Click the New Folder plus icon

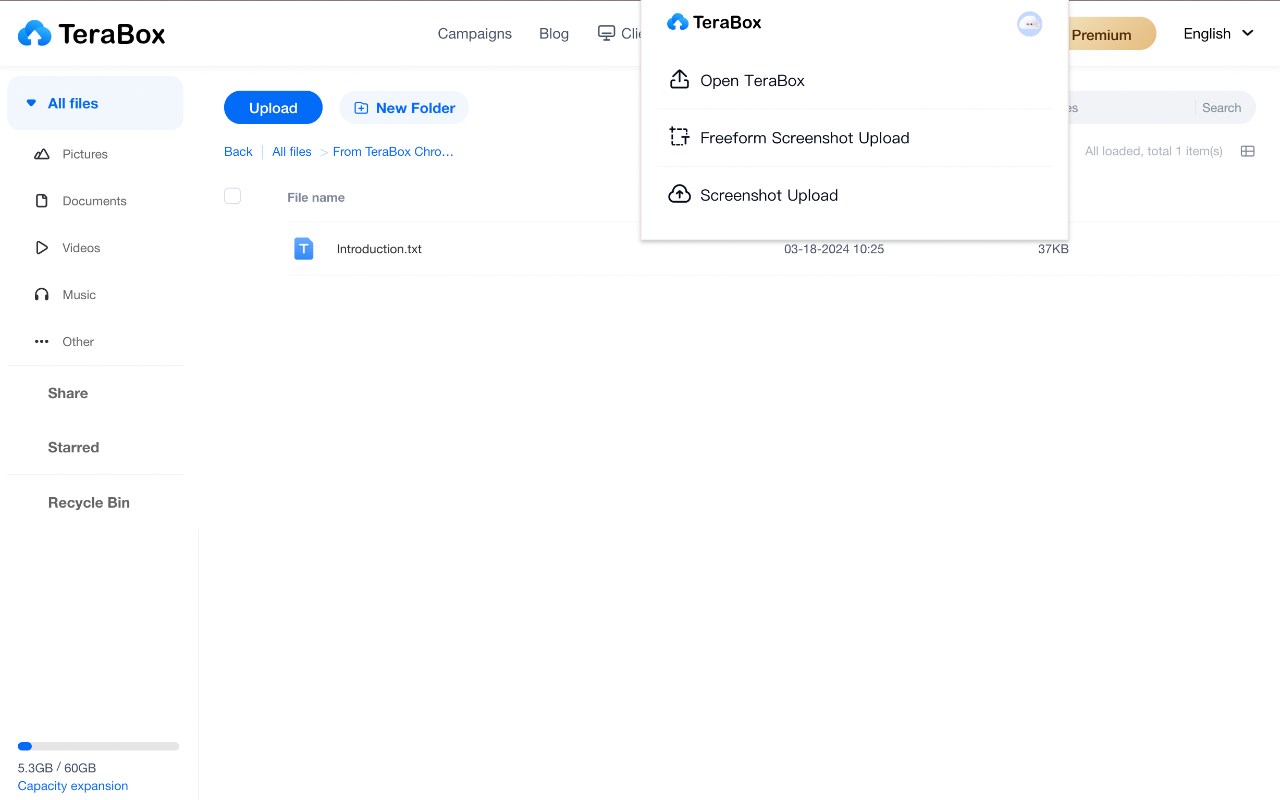(361, 108)
